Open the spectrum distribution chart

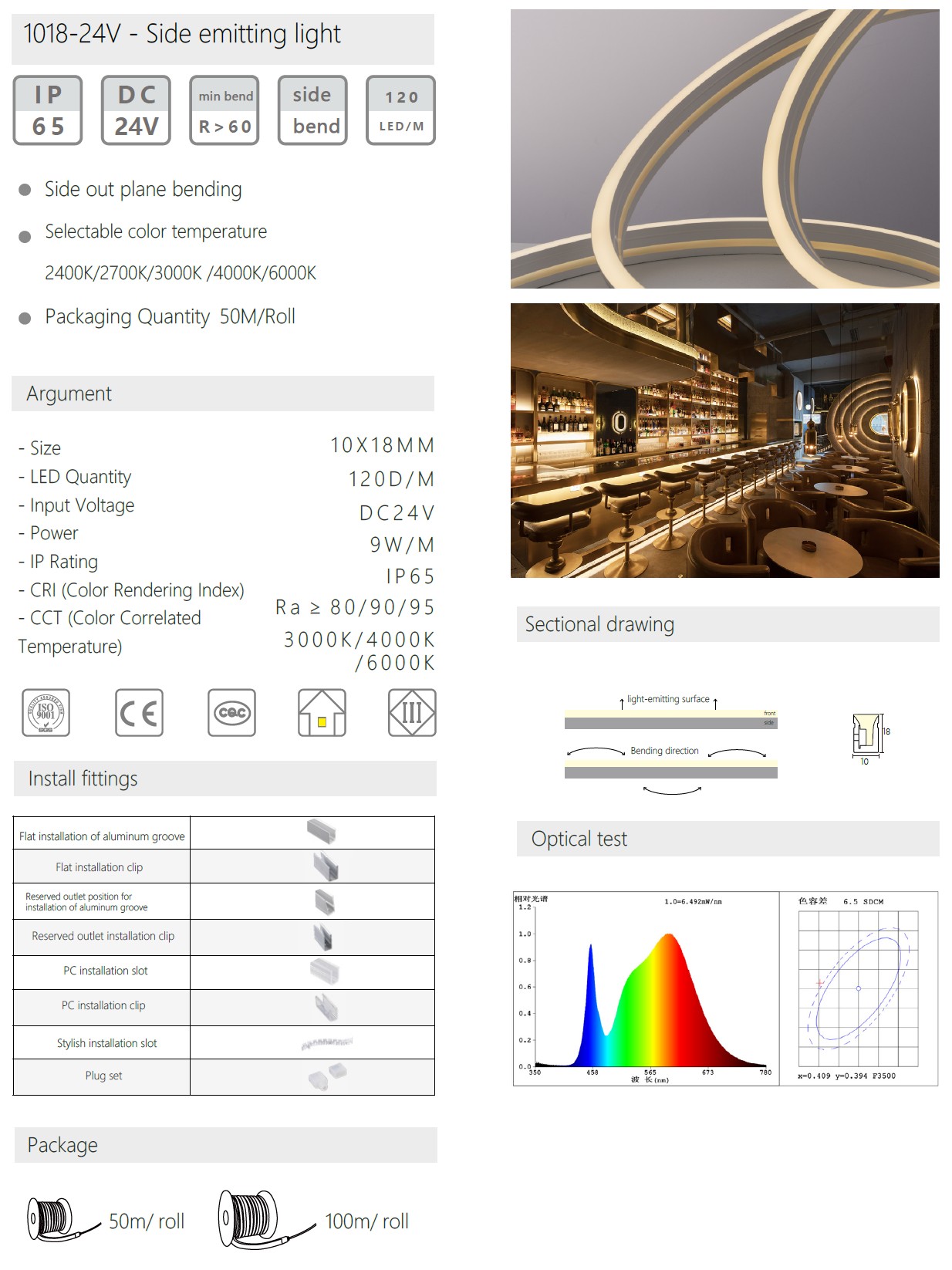646,989
